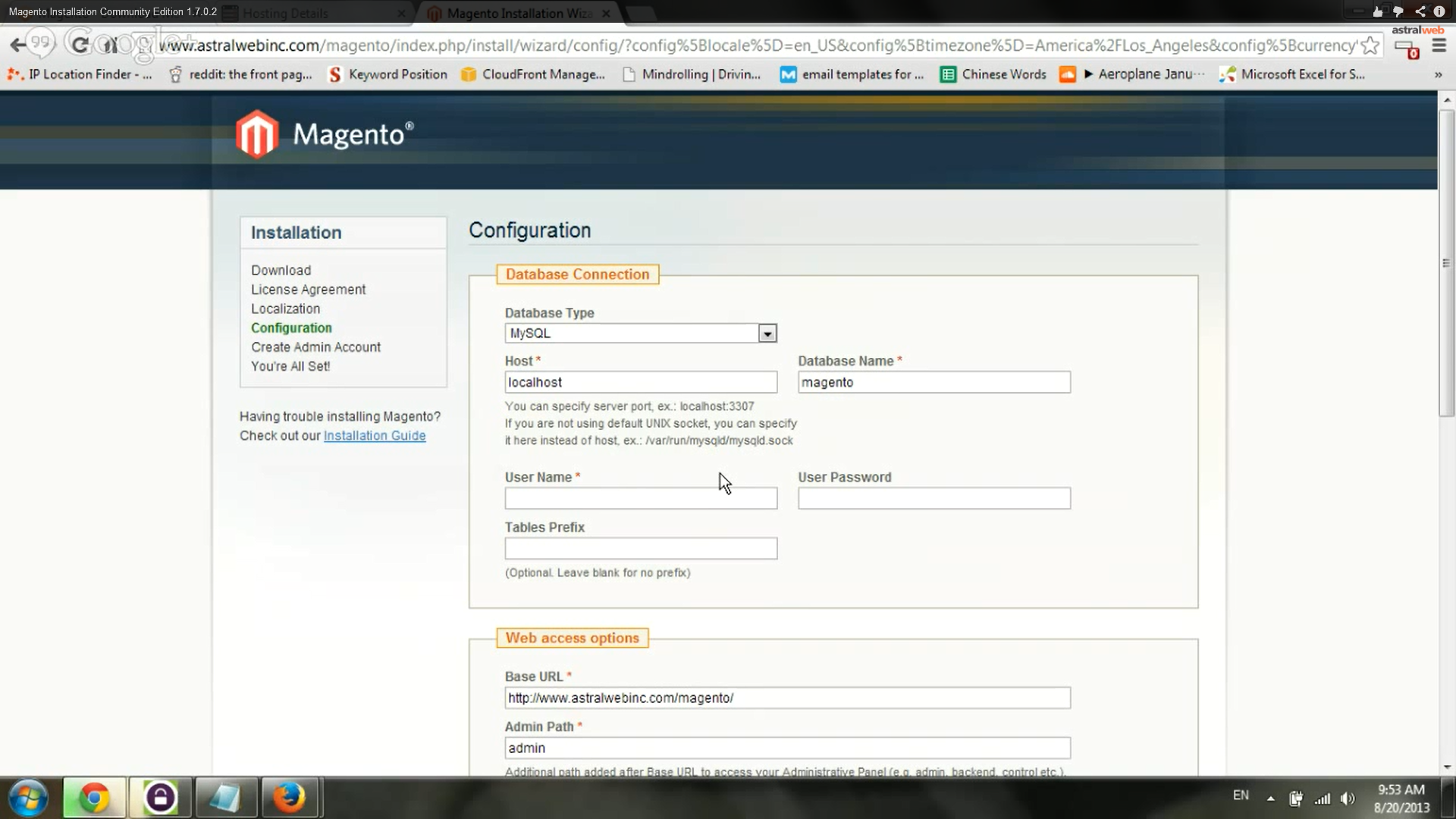Click the page vertical scrollbar thumb
Viewport: 1456px width, 819px height.
tap(1446, 262)
